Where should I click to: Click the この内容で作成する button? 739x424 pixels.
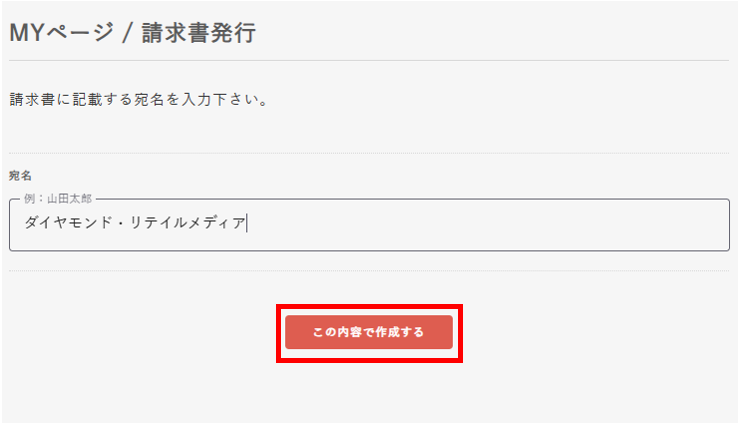368,332
